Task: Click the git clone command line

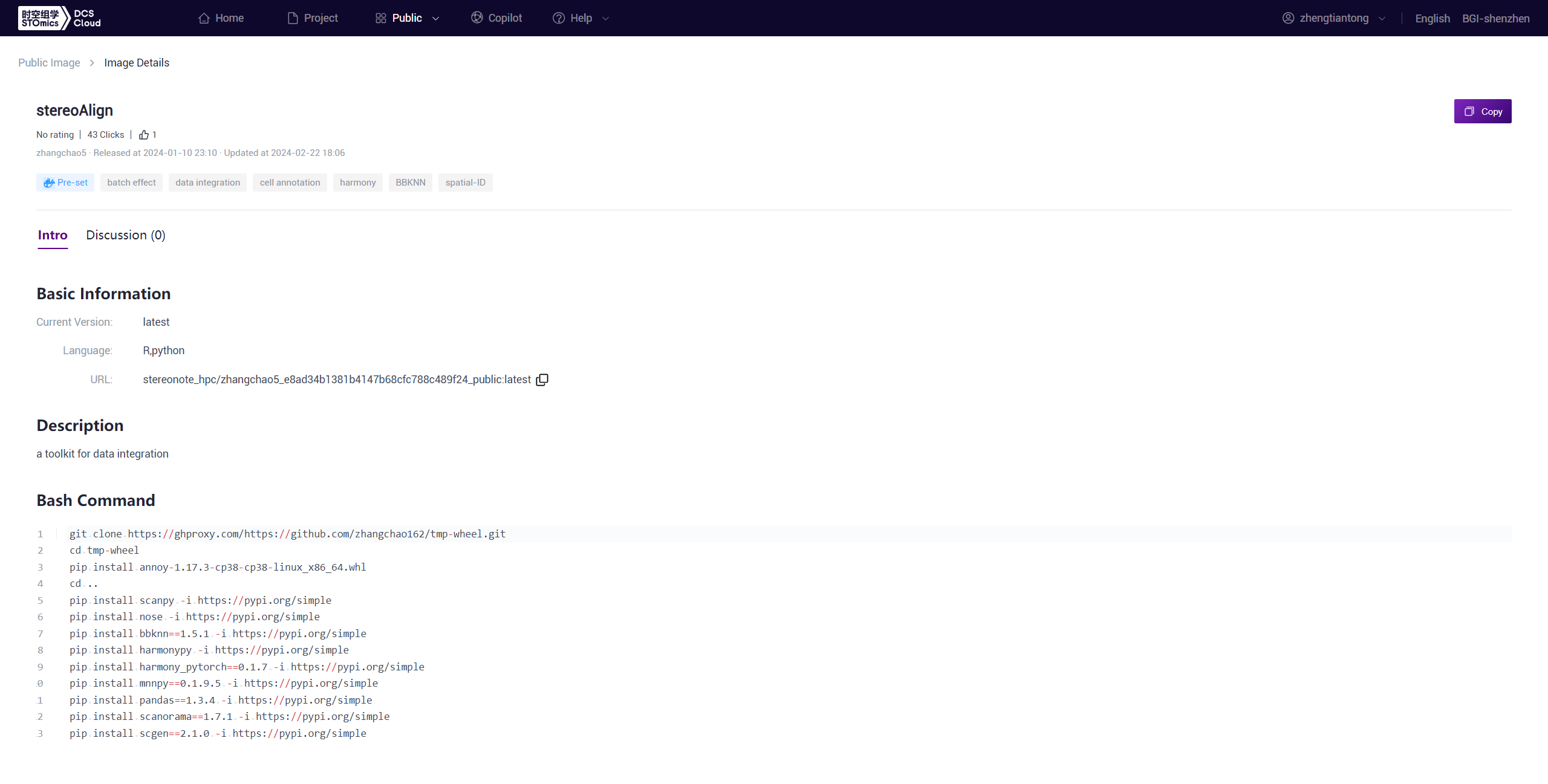Action: [x=287, y=534]
